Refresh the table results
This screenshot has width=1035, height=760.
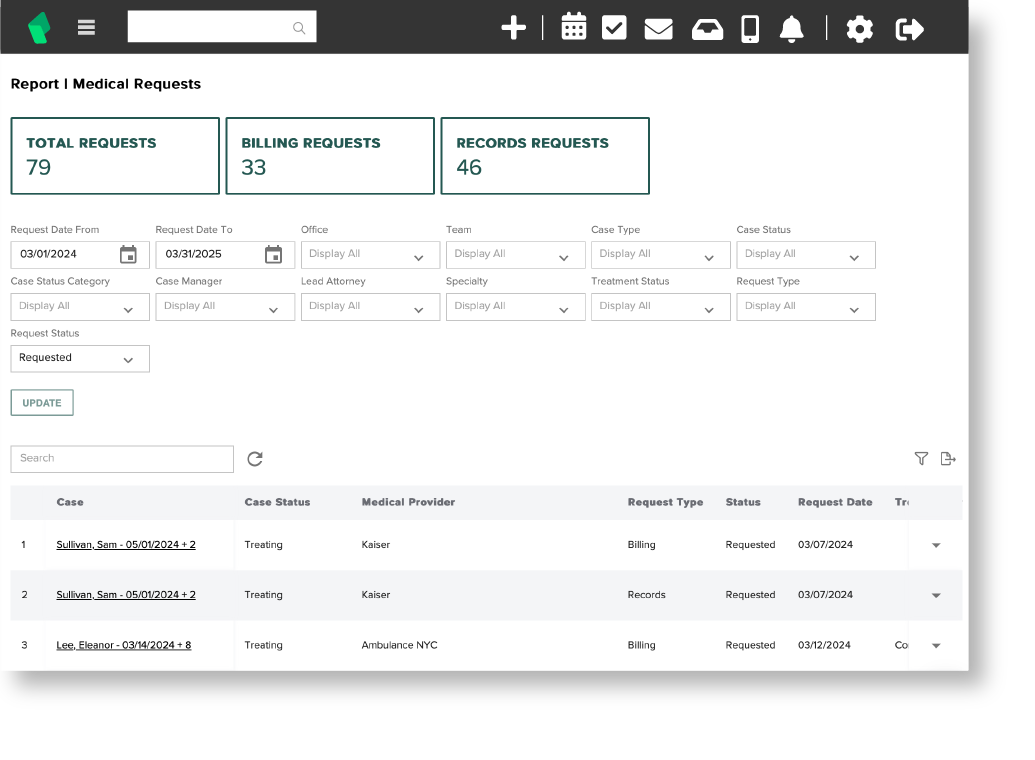coord(255,459)
